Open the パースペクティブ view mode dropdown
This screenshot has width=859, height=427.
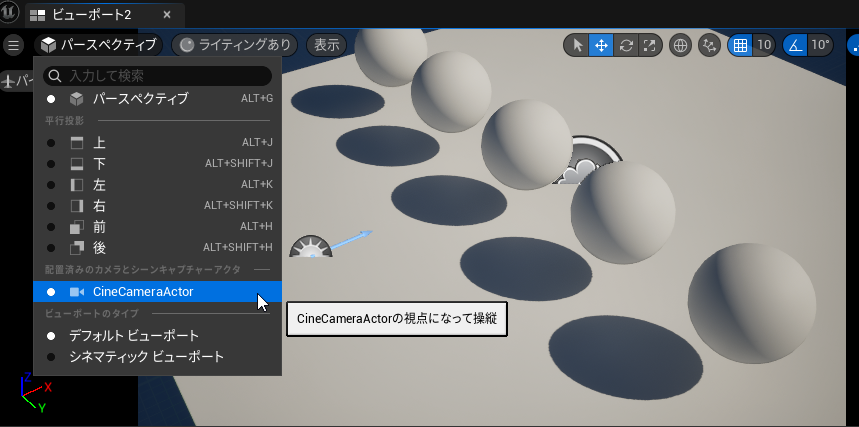click(99, 45)
